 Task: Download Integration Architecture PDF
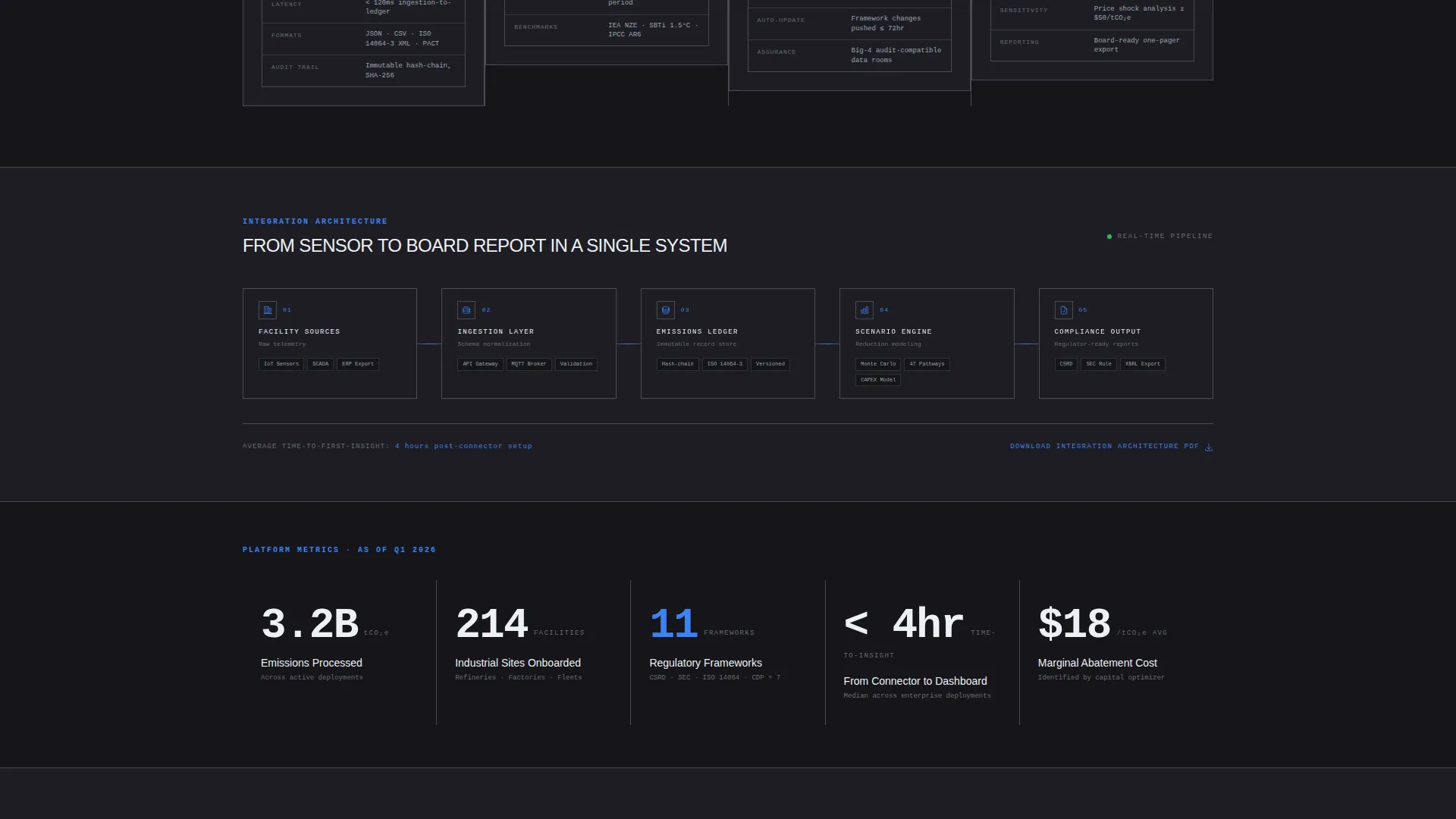(1111, 447)
